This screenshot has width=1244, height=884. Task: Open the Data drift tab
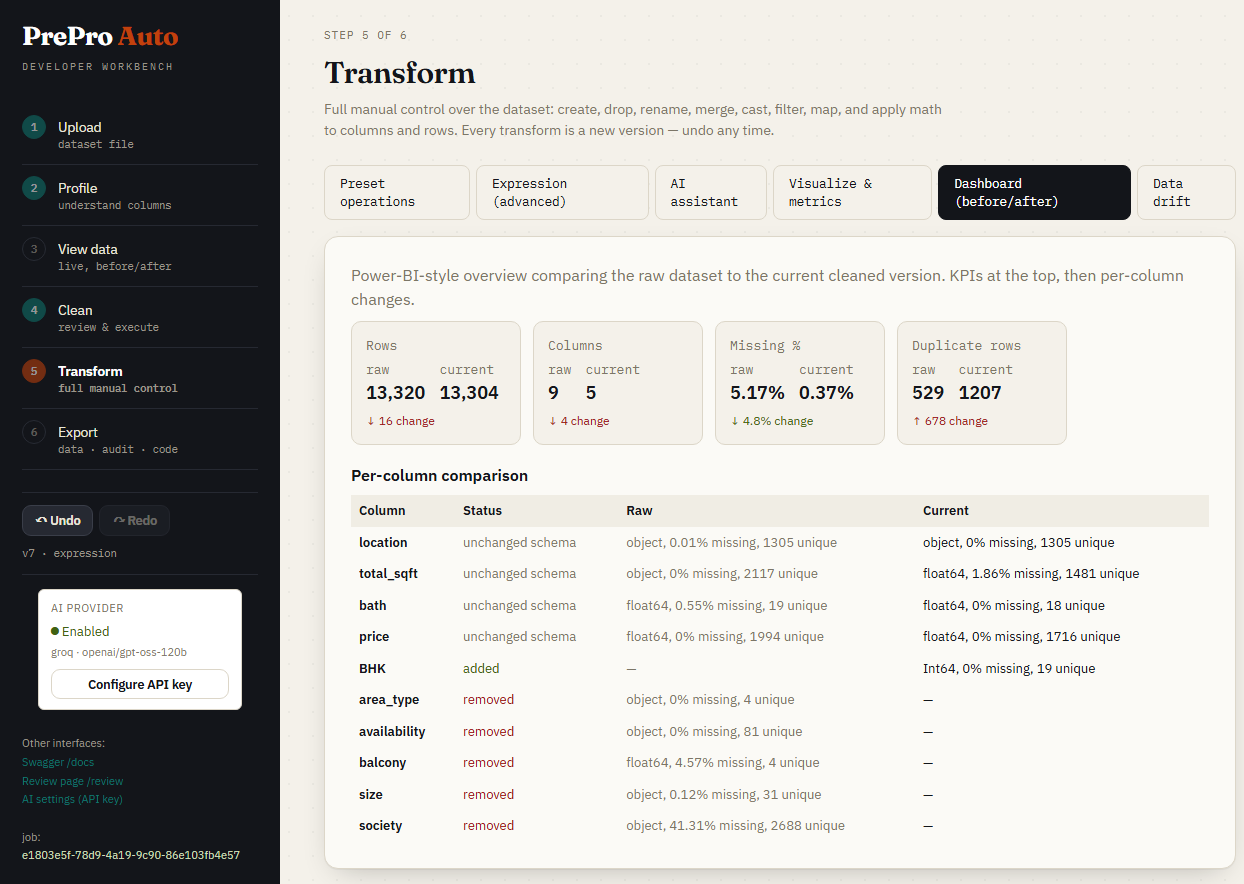[x=1186, y=192]
